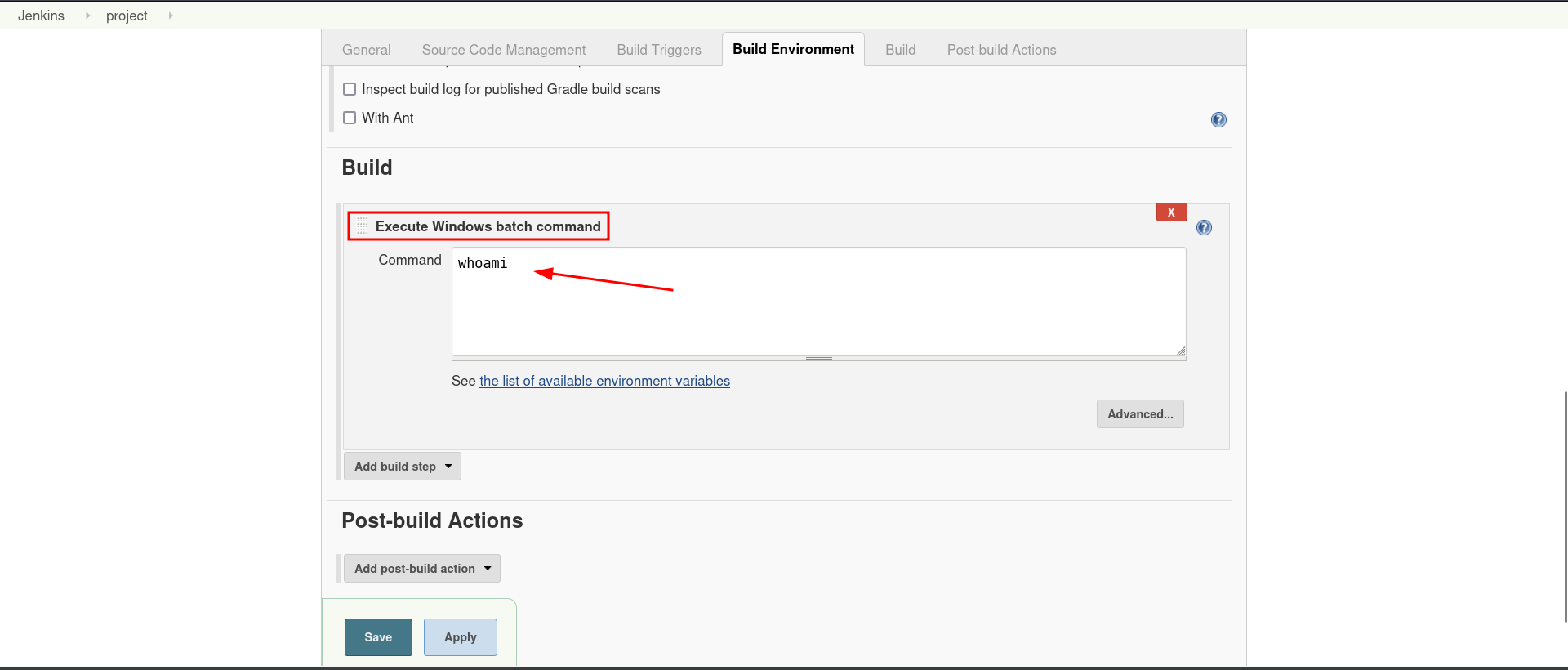Save the project configuration

[x=378, y=637]
